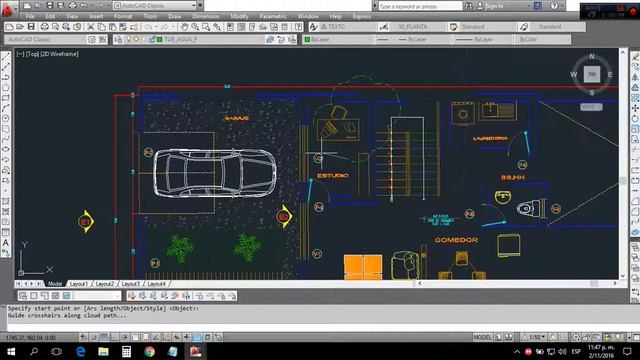Click the MODEL space status button
640x360 pixels.
(482, 337)
